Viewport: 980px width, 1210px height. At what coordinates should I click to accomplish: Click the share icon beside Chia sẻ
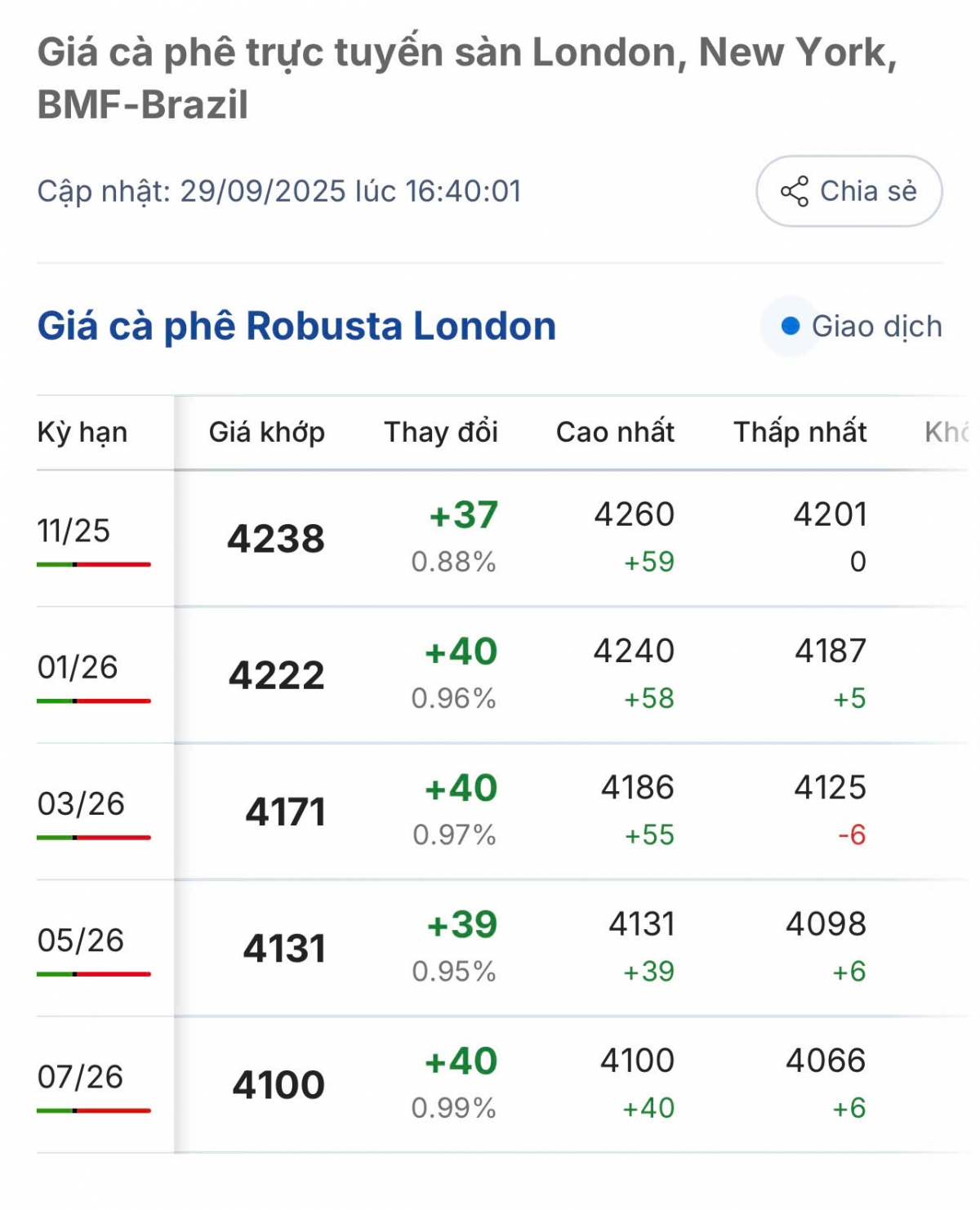(794, 192)
